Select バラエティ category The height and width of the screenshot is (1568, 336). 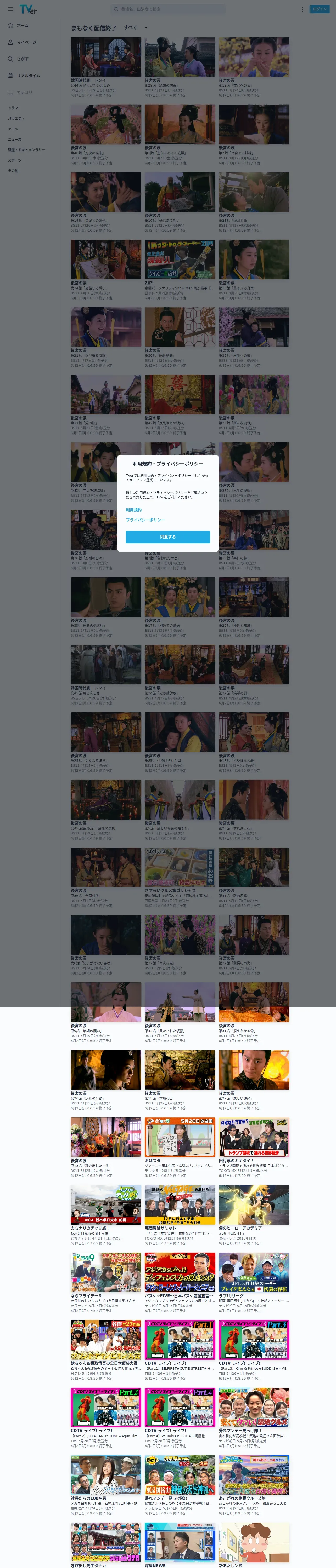(16, 119)
